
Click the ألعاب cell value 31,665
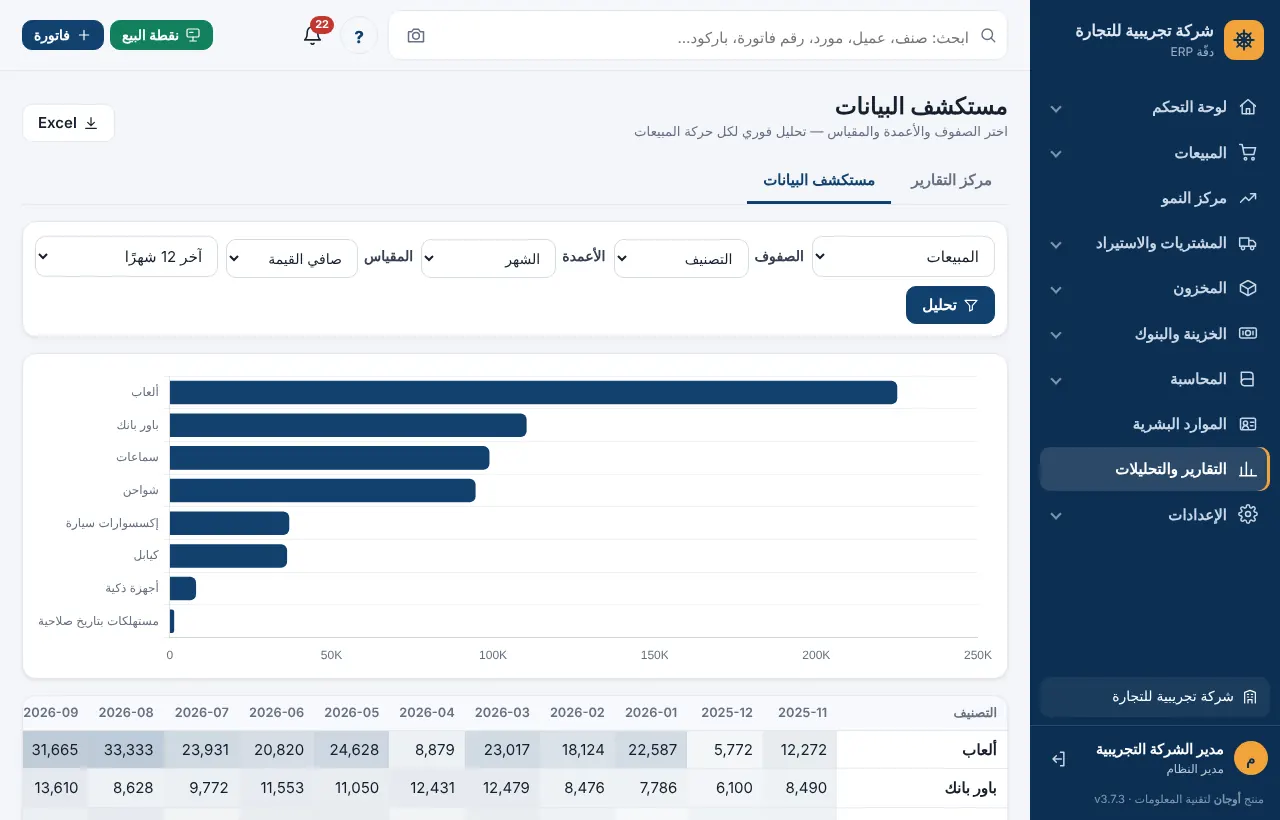pos(55,750)
